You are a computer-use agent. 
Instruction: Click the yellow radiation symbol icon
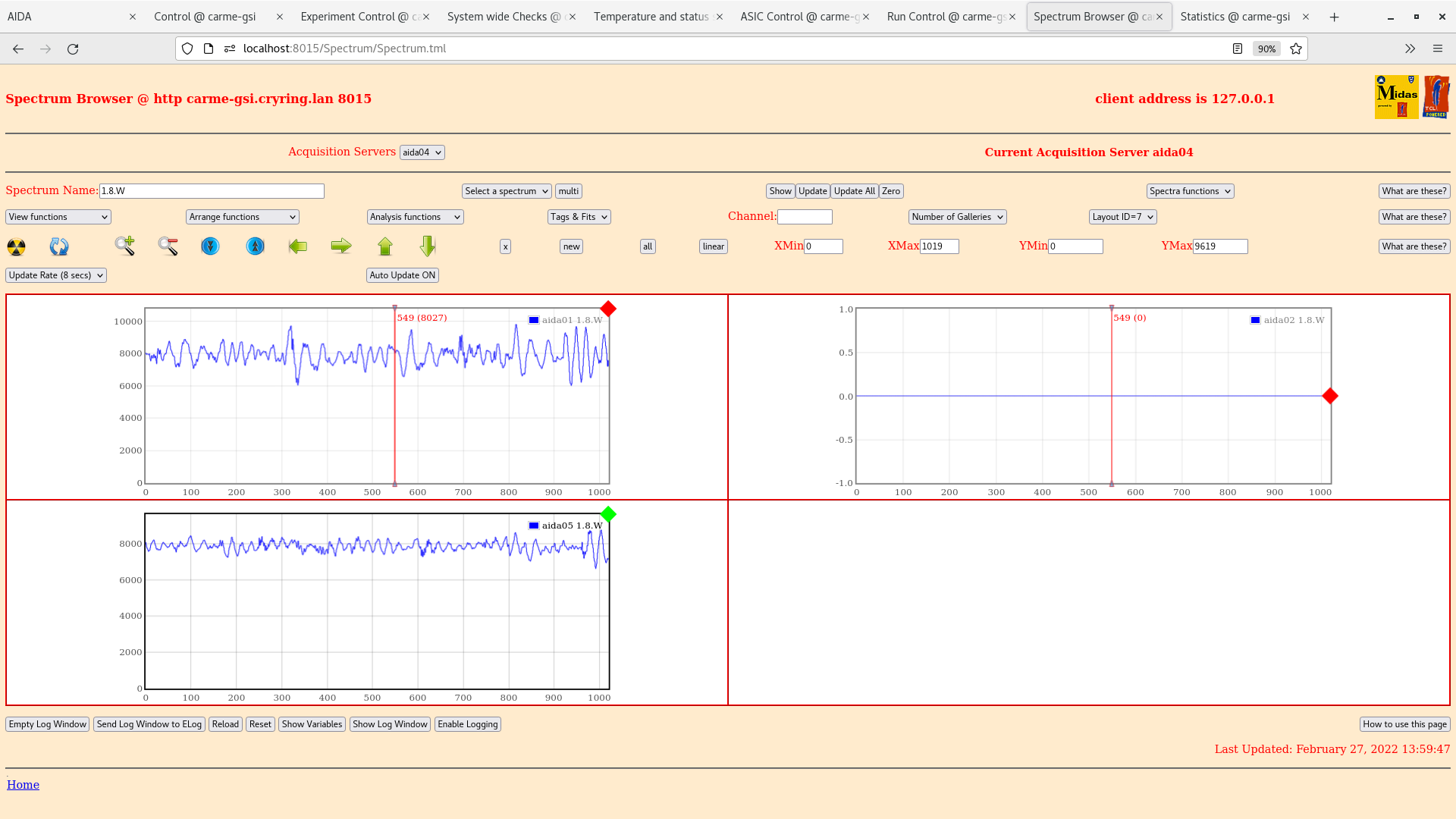[x=16, y=246]
